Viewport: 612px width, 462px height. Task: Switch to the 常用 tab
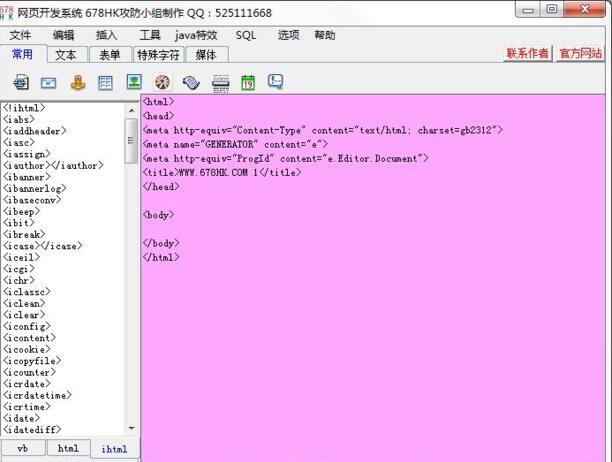click(23, 54)
